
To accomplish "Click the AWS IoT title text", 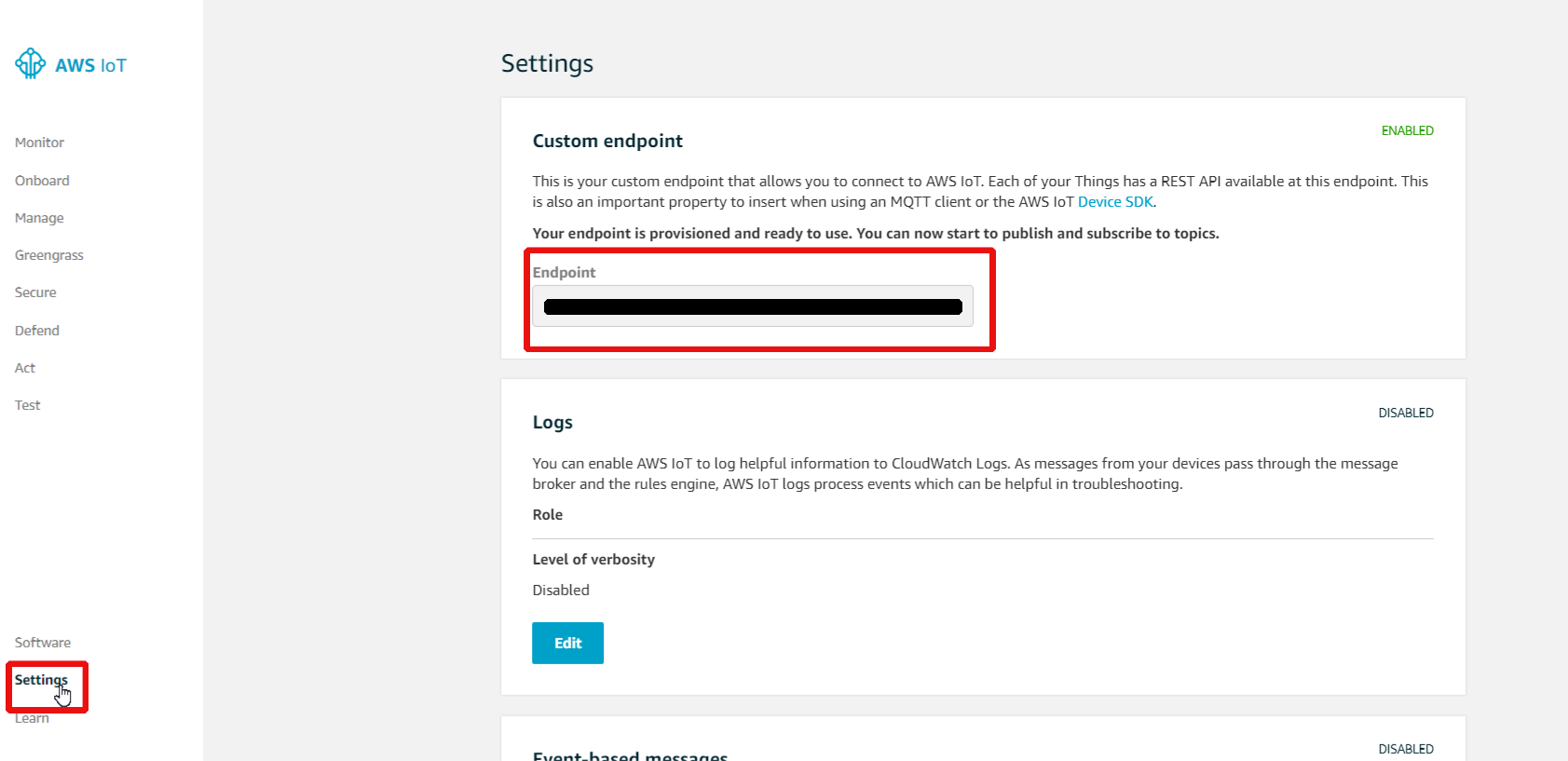I will point(90,65).
